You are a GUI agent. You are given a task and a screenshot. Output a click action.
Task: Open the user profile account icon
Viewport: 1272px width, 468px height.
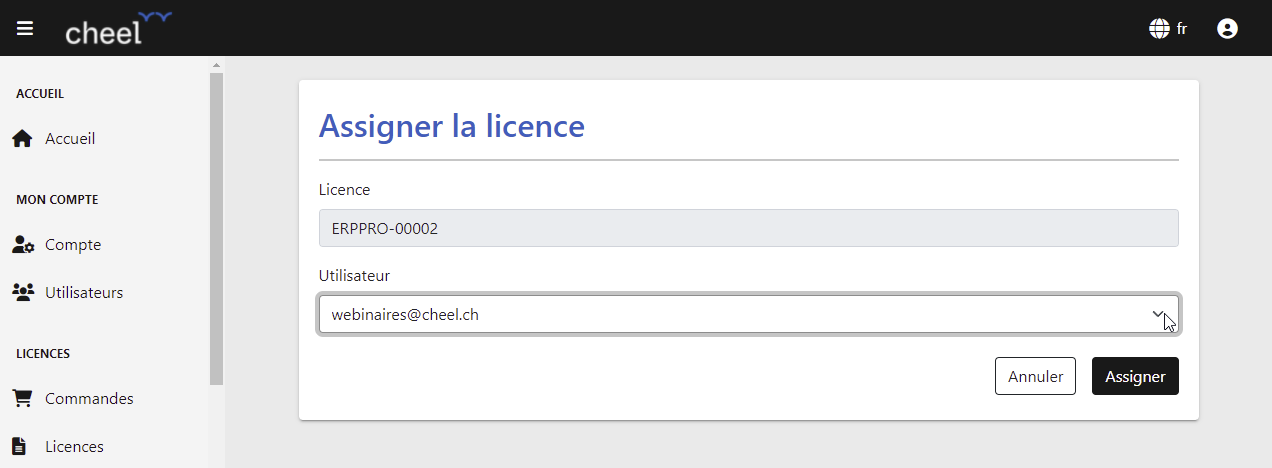(1227, 29)
